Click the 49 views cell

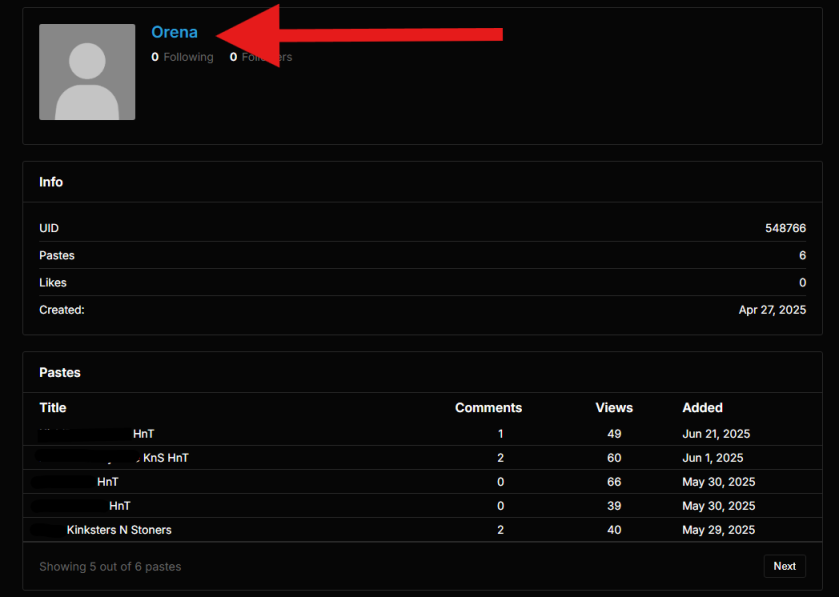(614, 434)
